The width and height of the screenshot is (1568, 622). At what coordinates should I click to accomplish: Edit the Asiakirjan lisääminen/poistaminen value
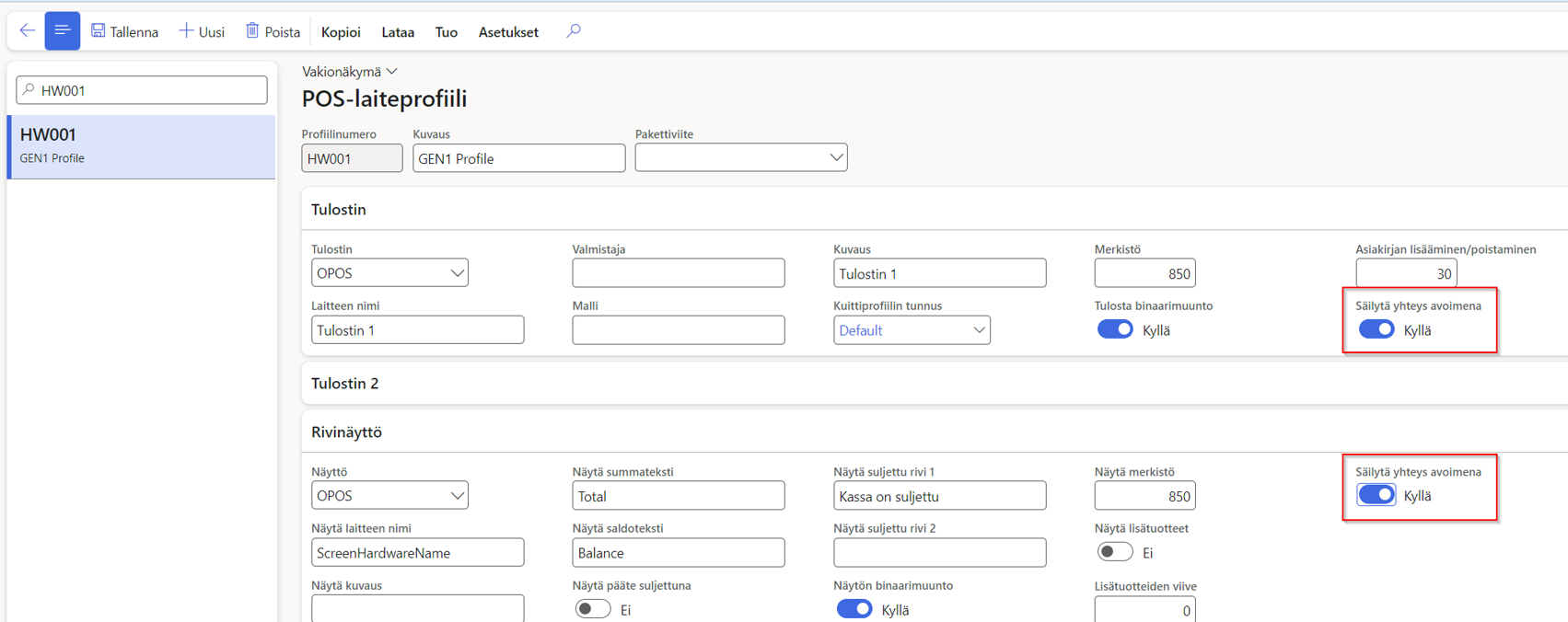[1406, 273]
